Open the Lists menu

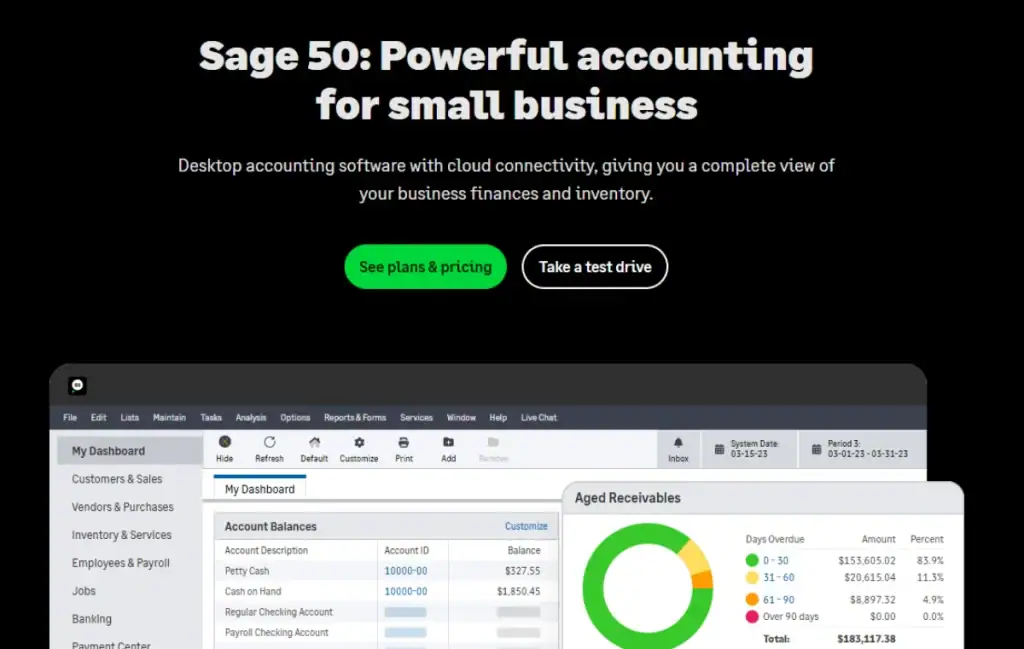129,417
